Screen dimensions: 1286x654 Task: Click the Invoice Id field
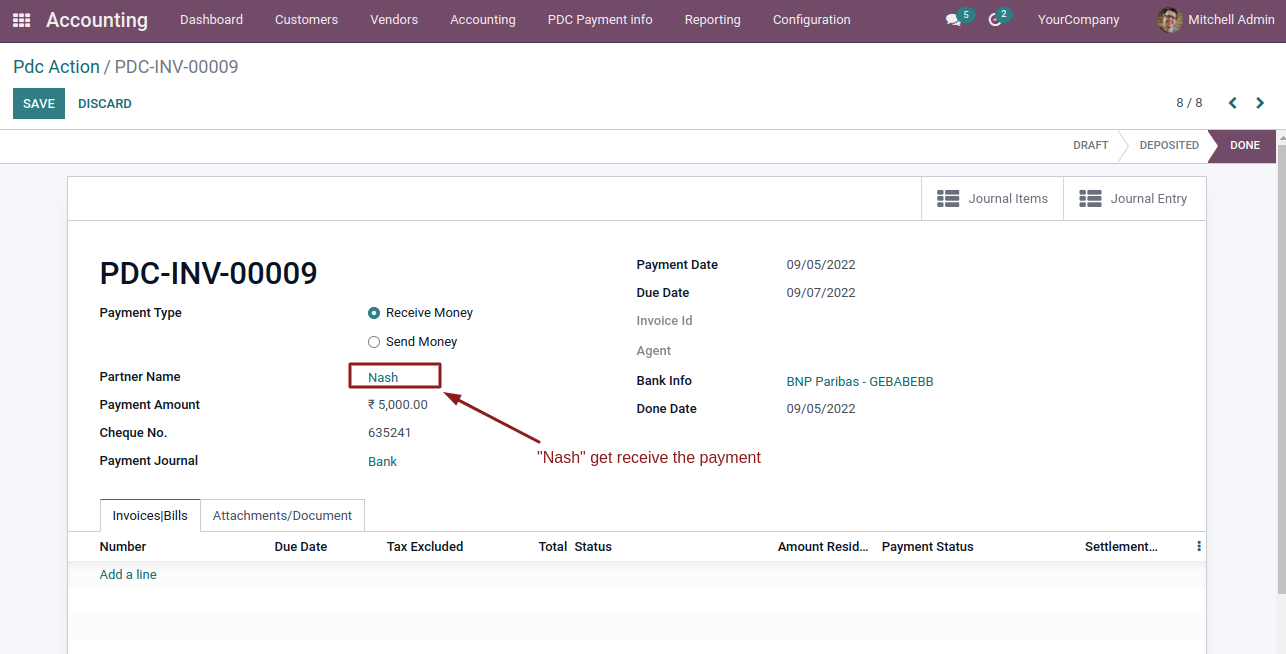click(664, 321)
